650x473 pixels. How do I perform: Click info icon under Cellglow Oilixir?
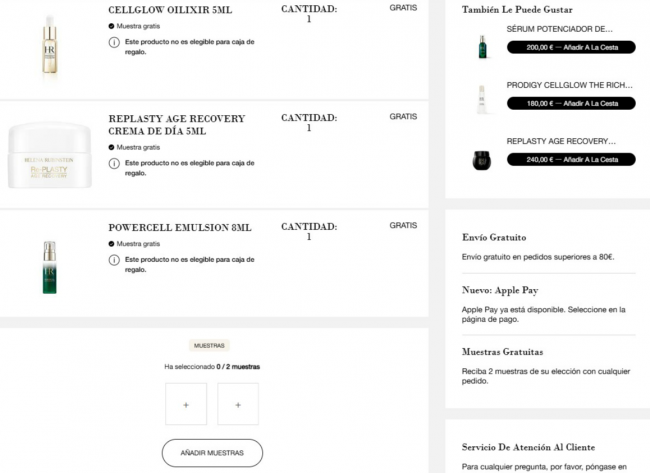[x=114, y=42]
